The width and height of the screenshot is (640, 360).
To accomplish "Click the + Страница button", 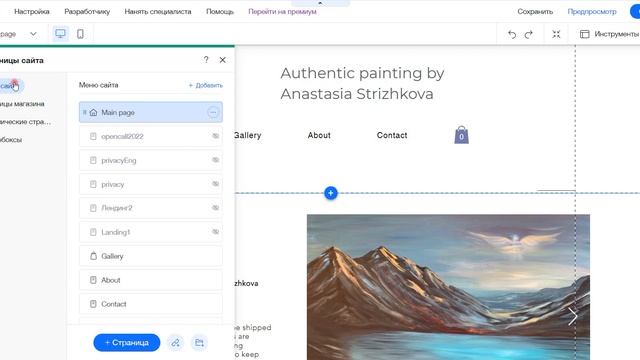I will point(127,342).
